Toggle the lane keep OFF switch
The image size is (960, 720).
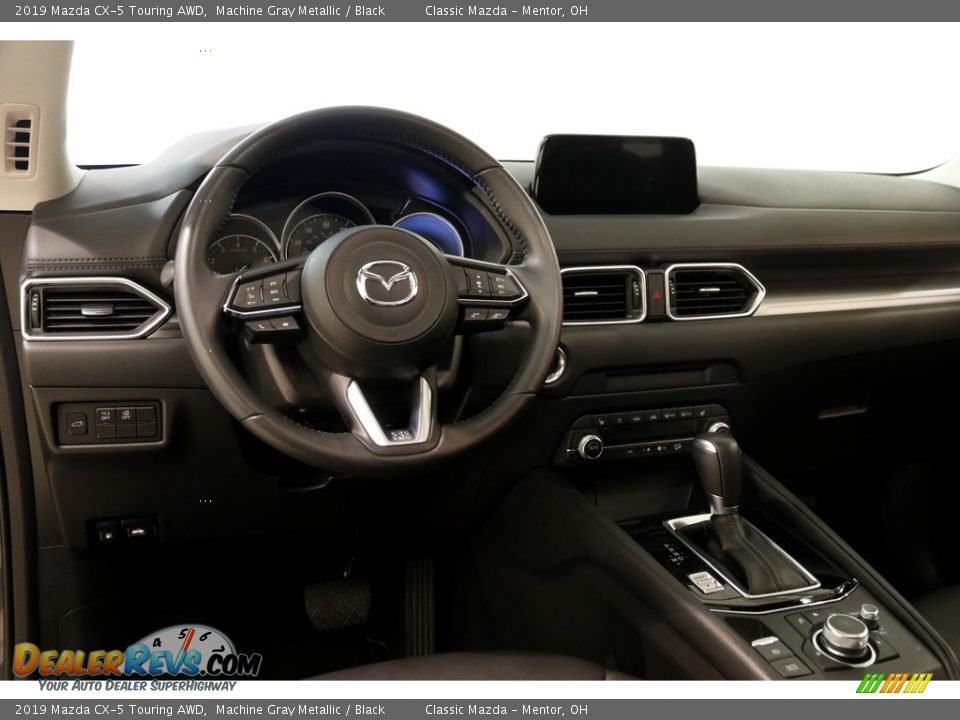tap(126, 415)
